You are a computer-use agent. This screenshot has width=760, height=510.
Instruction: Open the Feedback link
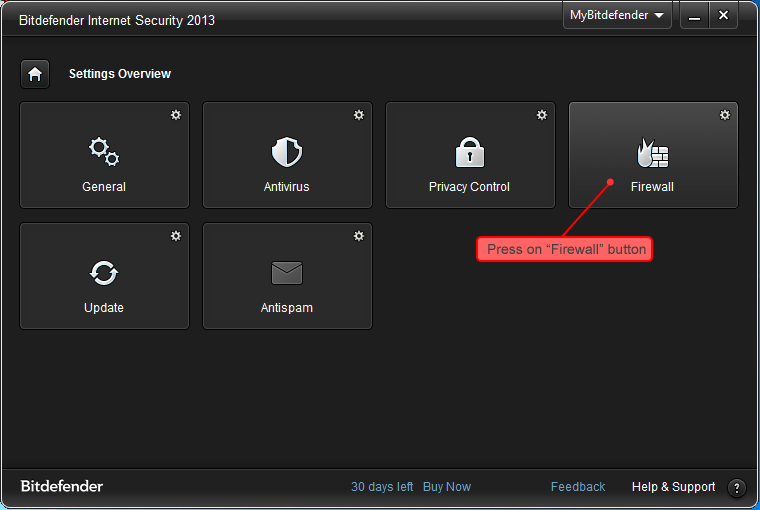click(x=578, y=487)
